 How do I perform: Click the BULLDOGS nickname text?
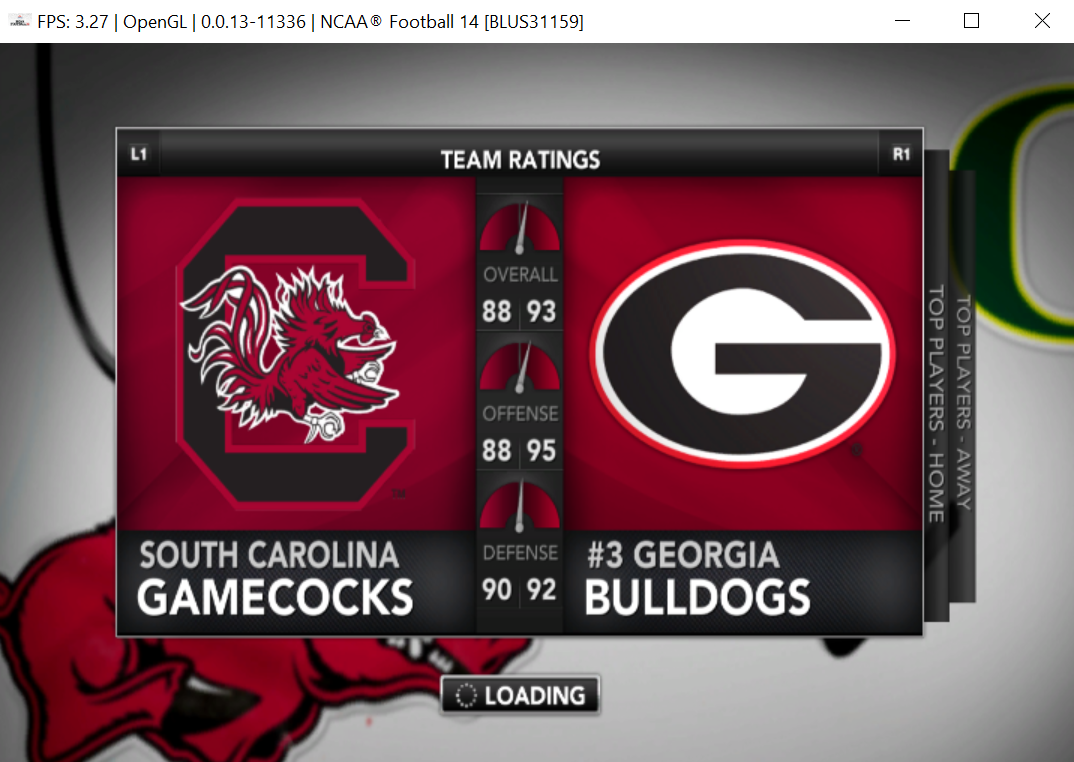[x=697, y=598]
